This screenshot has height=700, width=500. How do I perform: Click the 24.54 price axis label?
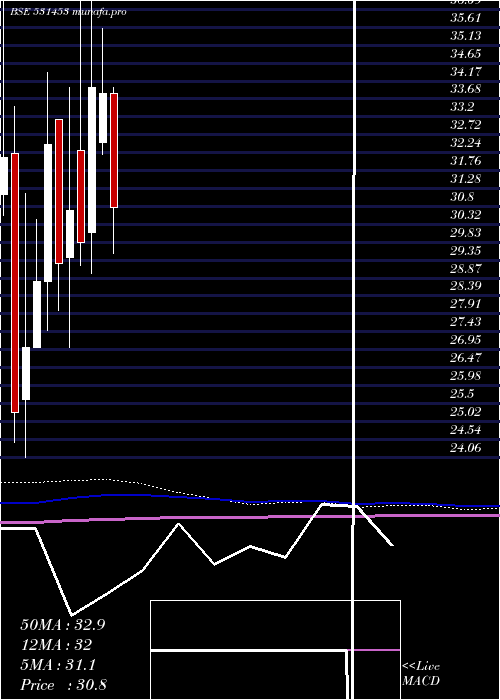pos(466,430)
